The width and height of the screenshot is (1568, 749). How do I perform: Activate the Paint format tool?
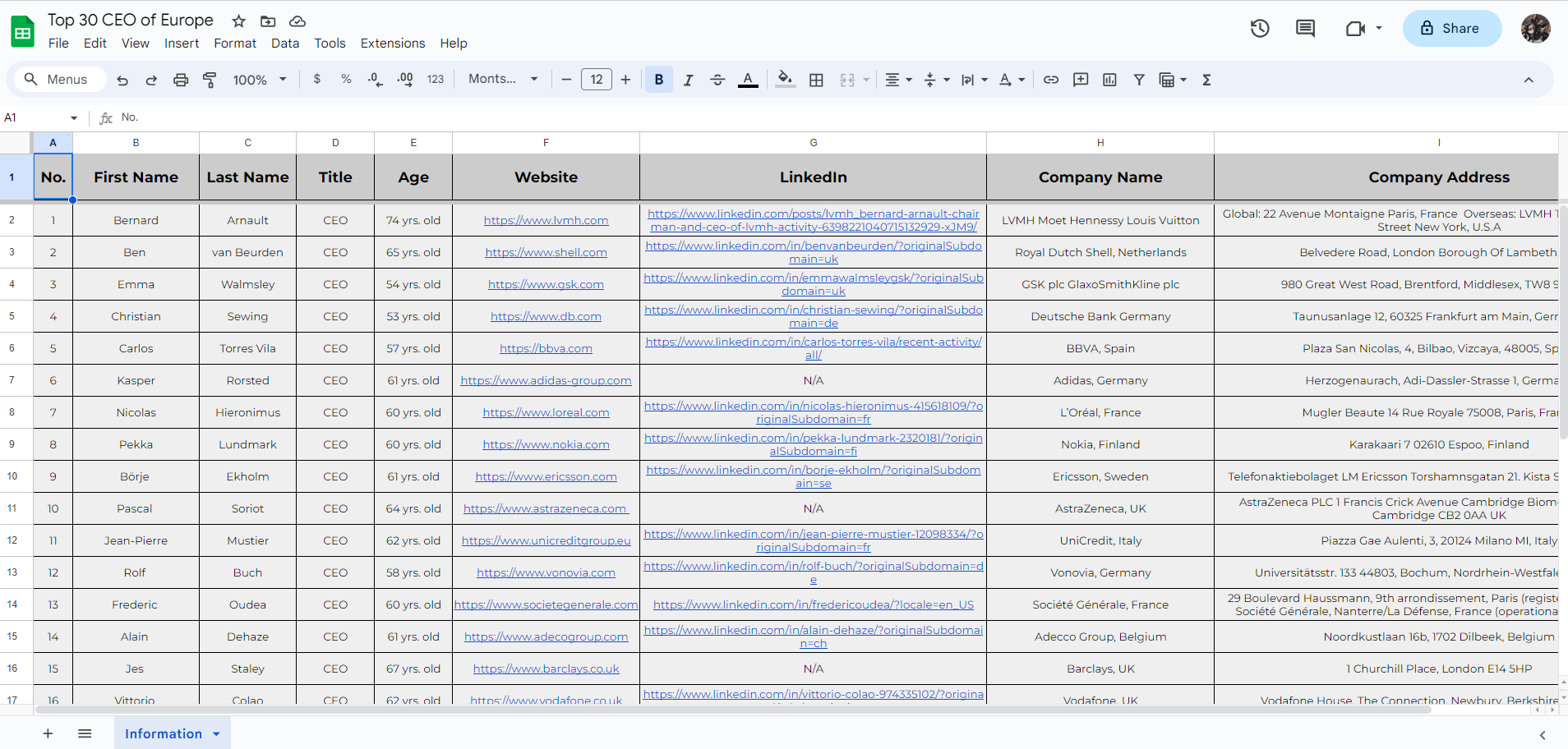(x=210, y=80)
